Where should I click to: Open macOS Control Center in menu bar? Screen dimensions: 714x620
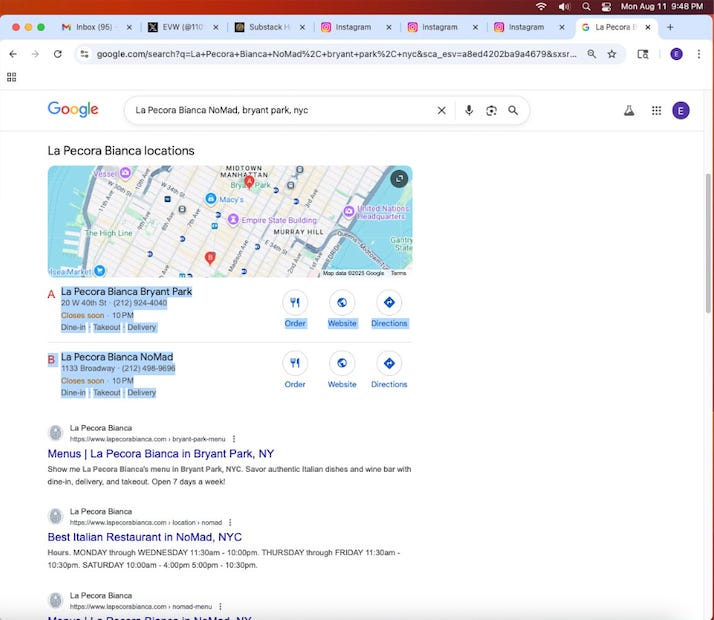[606, 6]
